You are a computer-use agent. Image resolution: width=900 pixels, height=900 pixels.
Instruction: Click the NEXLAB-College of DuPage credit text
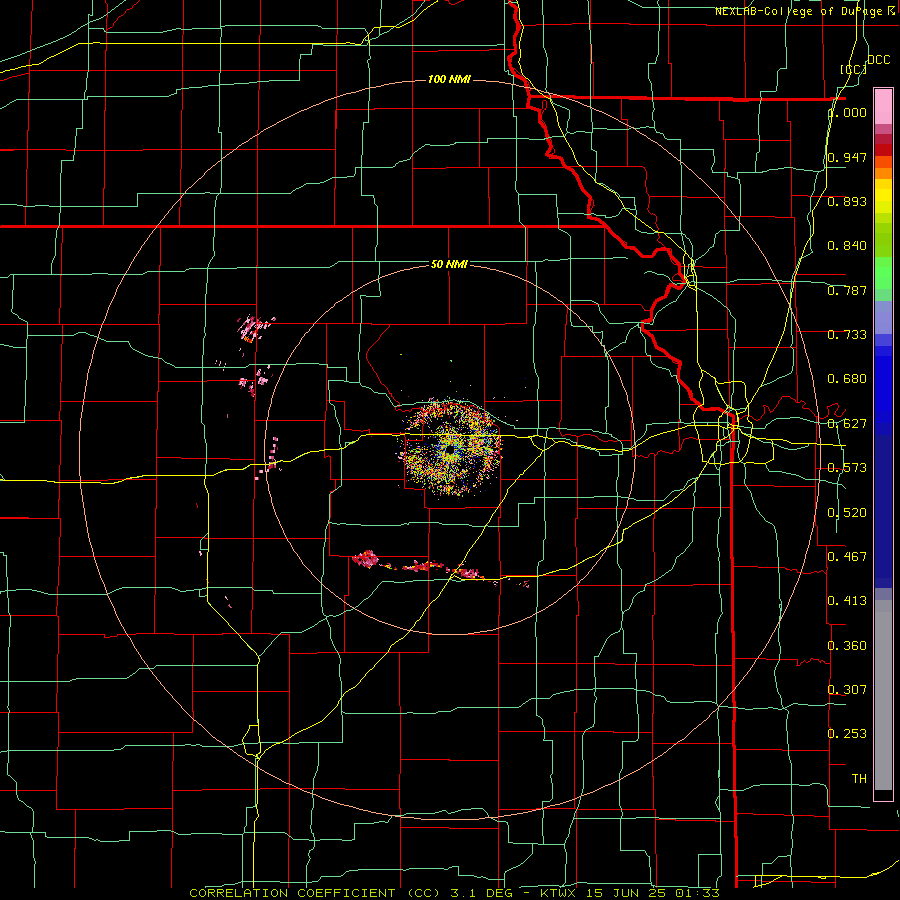[x=804, y=11]
